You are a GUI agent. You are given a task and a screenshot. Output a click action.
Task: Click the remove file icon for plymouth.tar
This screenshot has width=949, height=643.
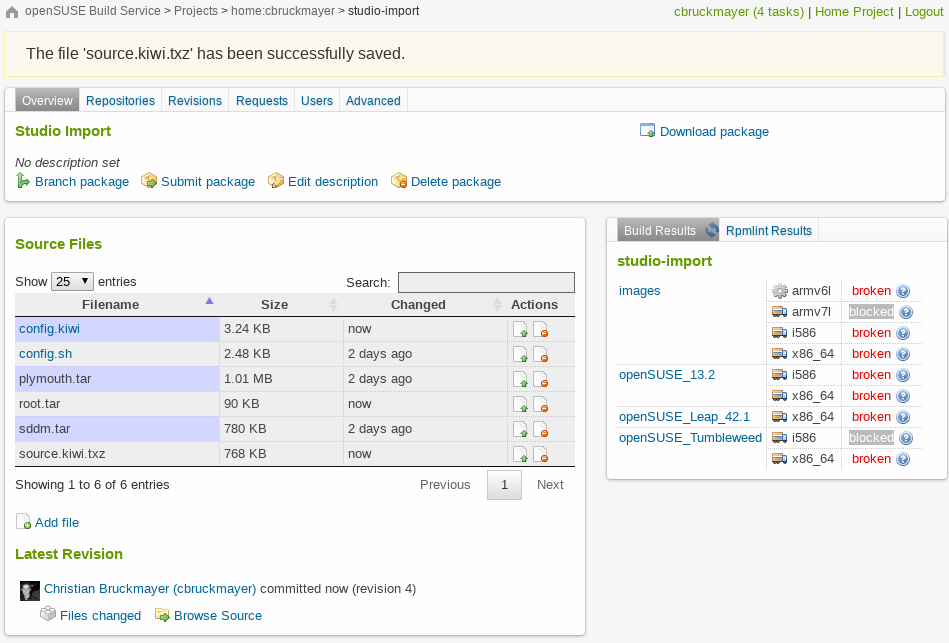pos(541,379)
